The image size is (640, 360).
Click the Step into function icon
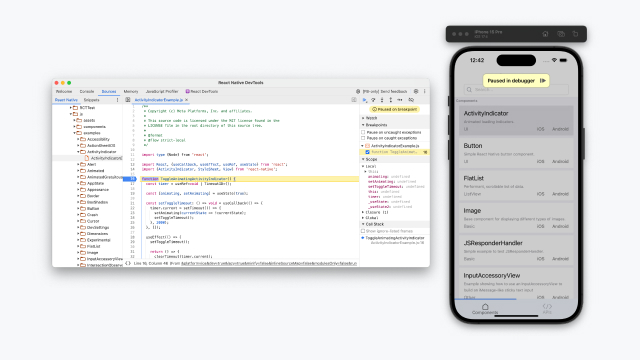382,100
